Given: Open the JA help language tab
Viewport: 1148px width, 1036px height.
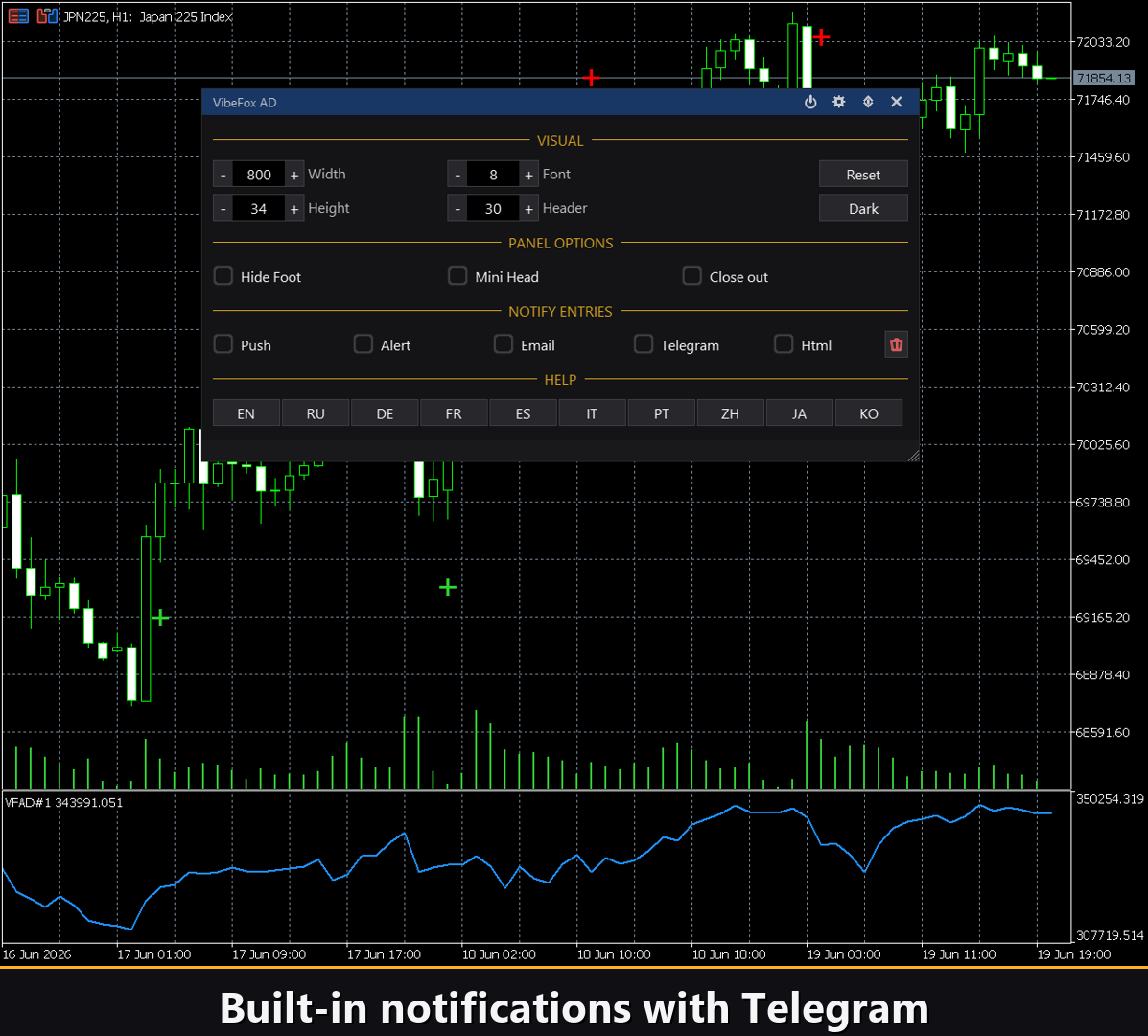Looking at the screenshot, I should [799, 412].
